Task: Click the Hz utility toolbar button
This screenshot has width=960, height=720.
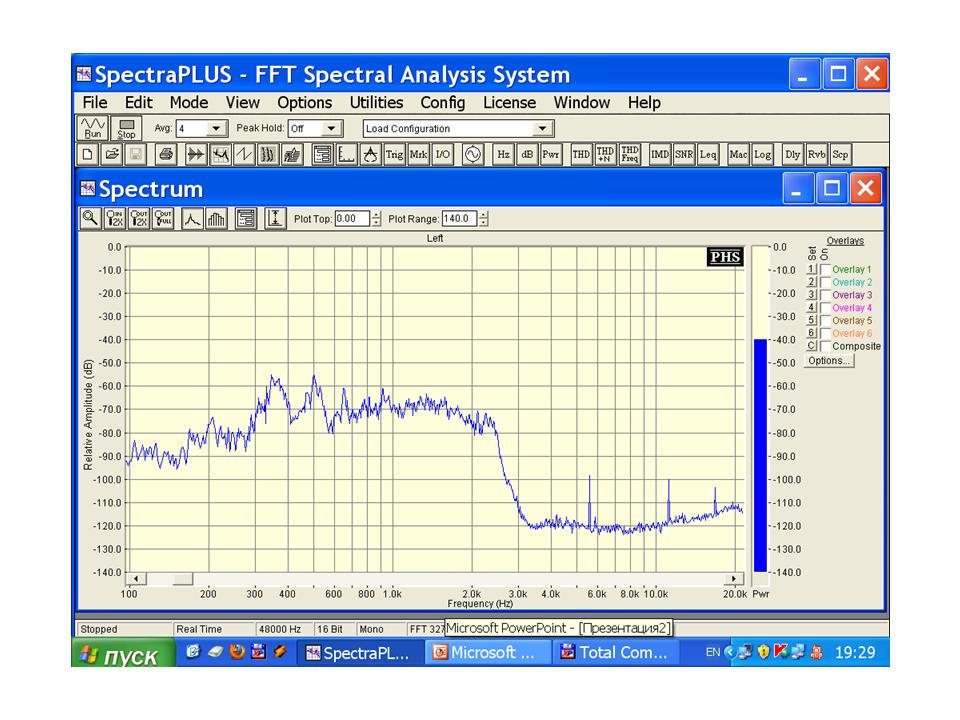Action: coord(503,154)
